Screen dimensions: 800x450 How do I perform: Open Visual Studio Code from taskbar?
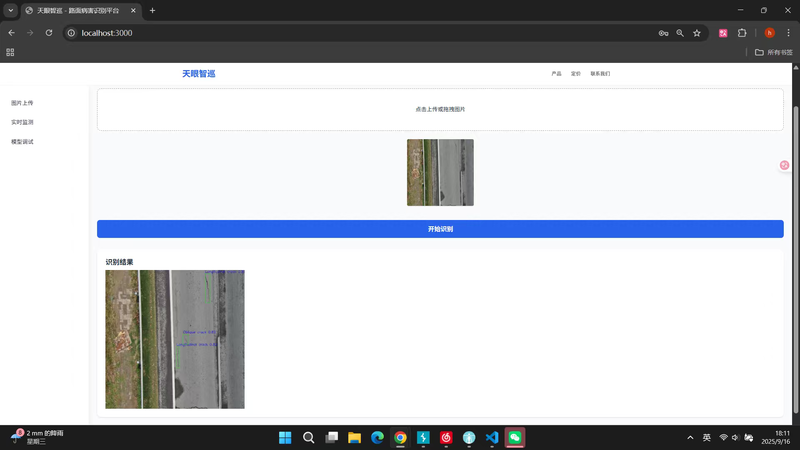(492, 438)
